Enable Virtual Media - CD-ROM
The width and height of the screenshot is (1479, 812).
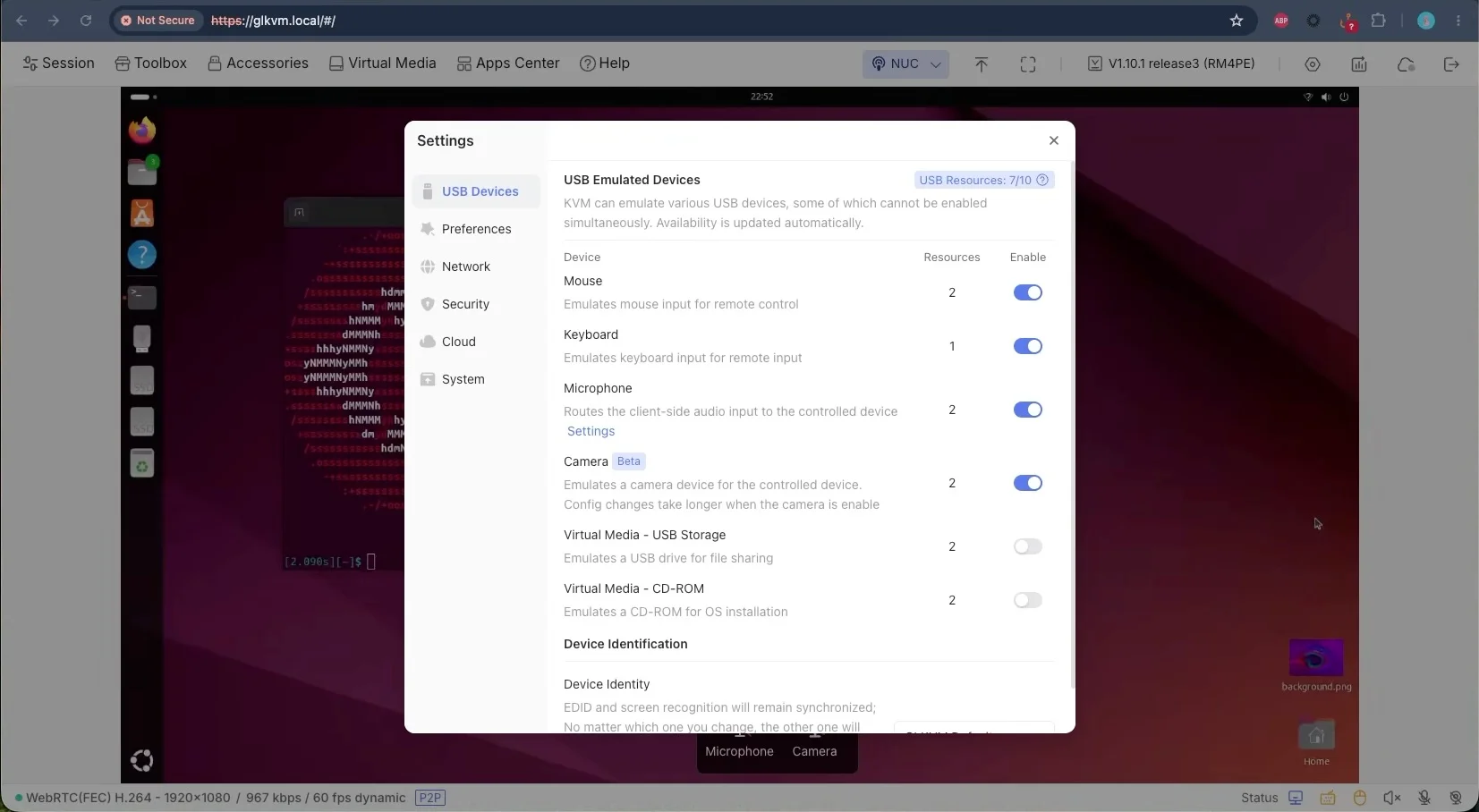(1027, 600)
